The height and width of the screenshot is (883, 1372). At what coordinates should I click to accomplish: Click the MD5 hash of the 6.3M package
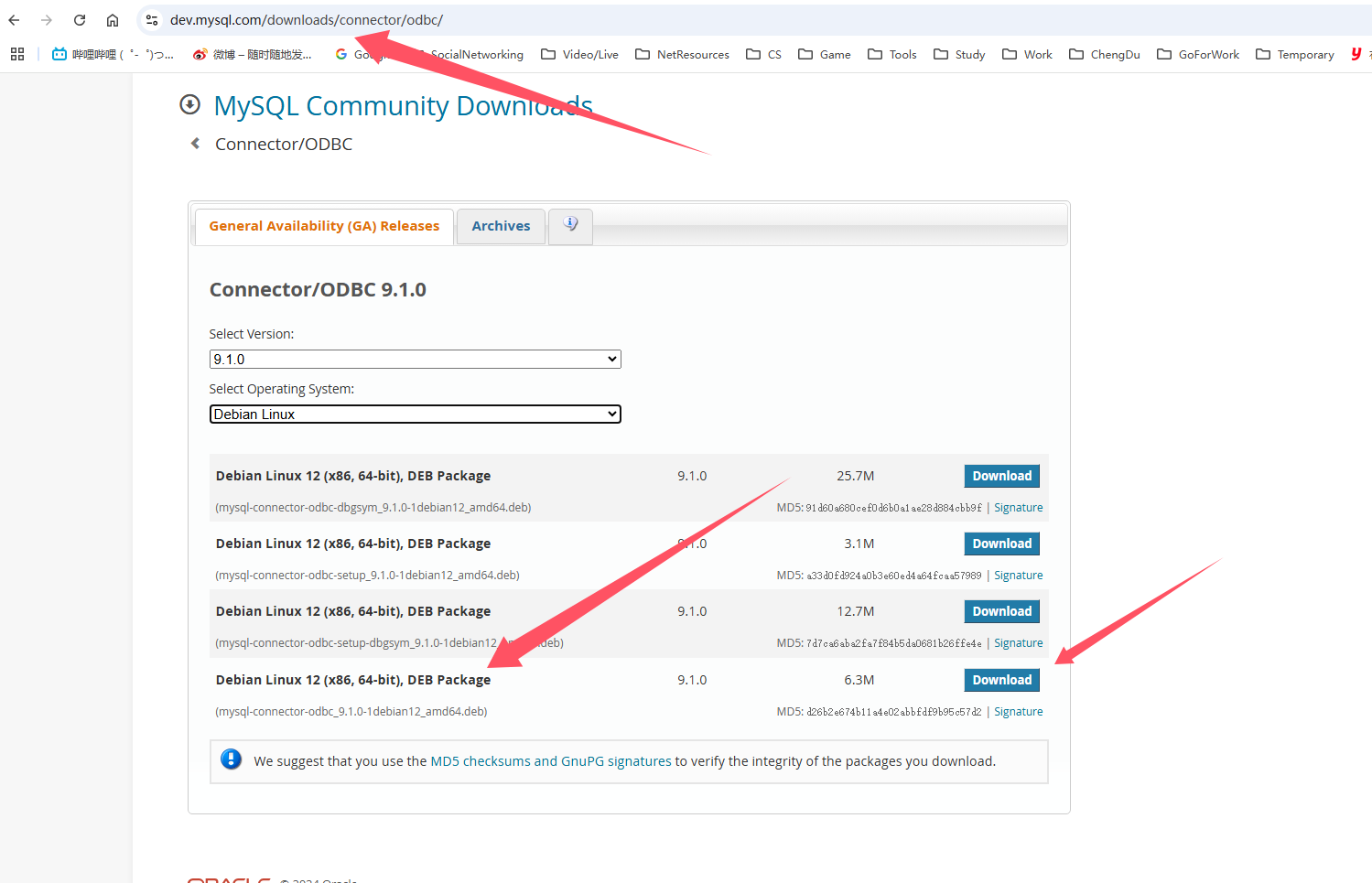click(x=893, y=712)
